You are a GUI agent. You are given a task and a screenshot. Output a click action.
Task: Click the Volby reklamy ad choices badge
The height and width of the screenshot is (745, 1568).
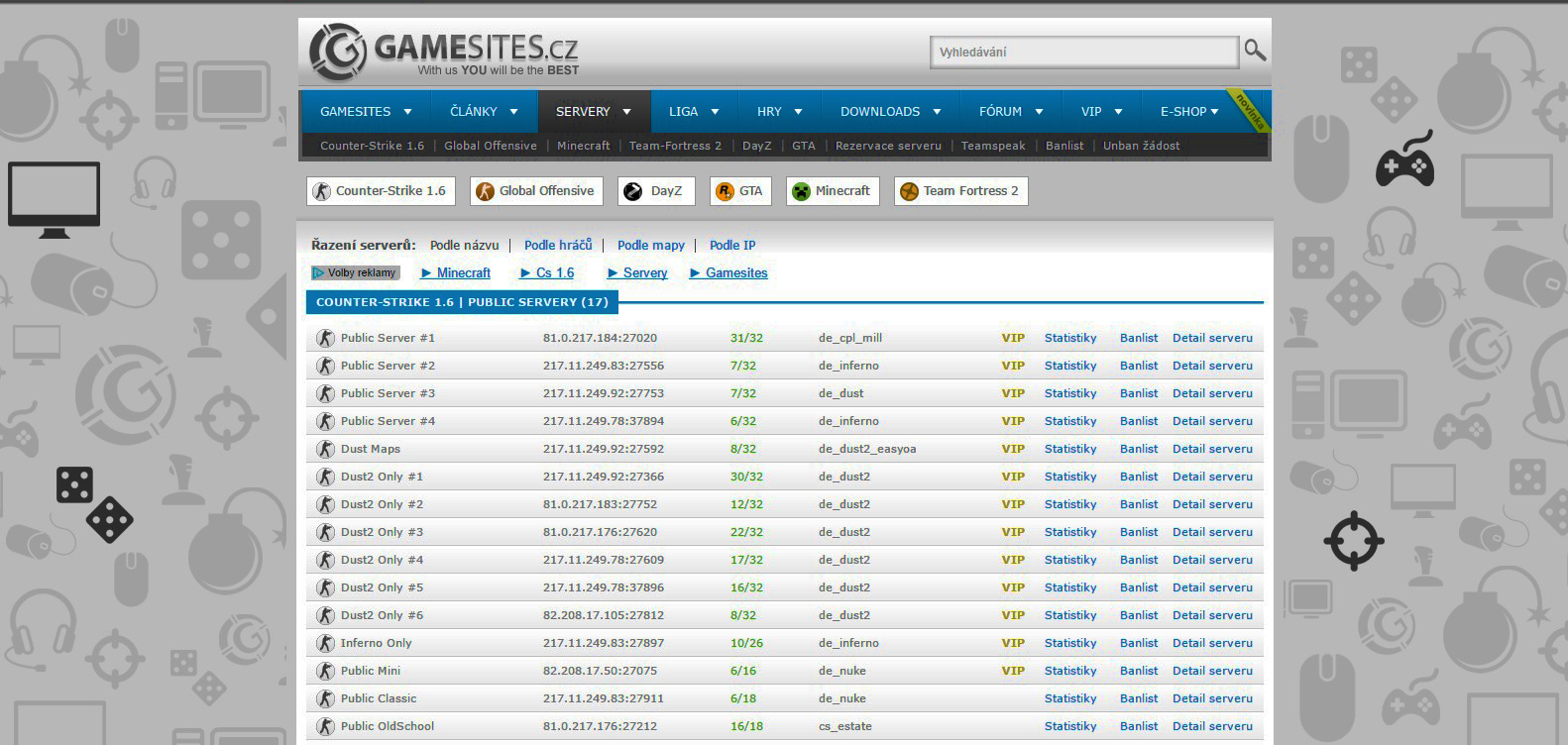tap(355, 273)
